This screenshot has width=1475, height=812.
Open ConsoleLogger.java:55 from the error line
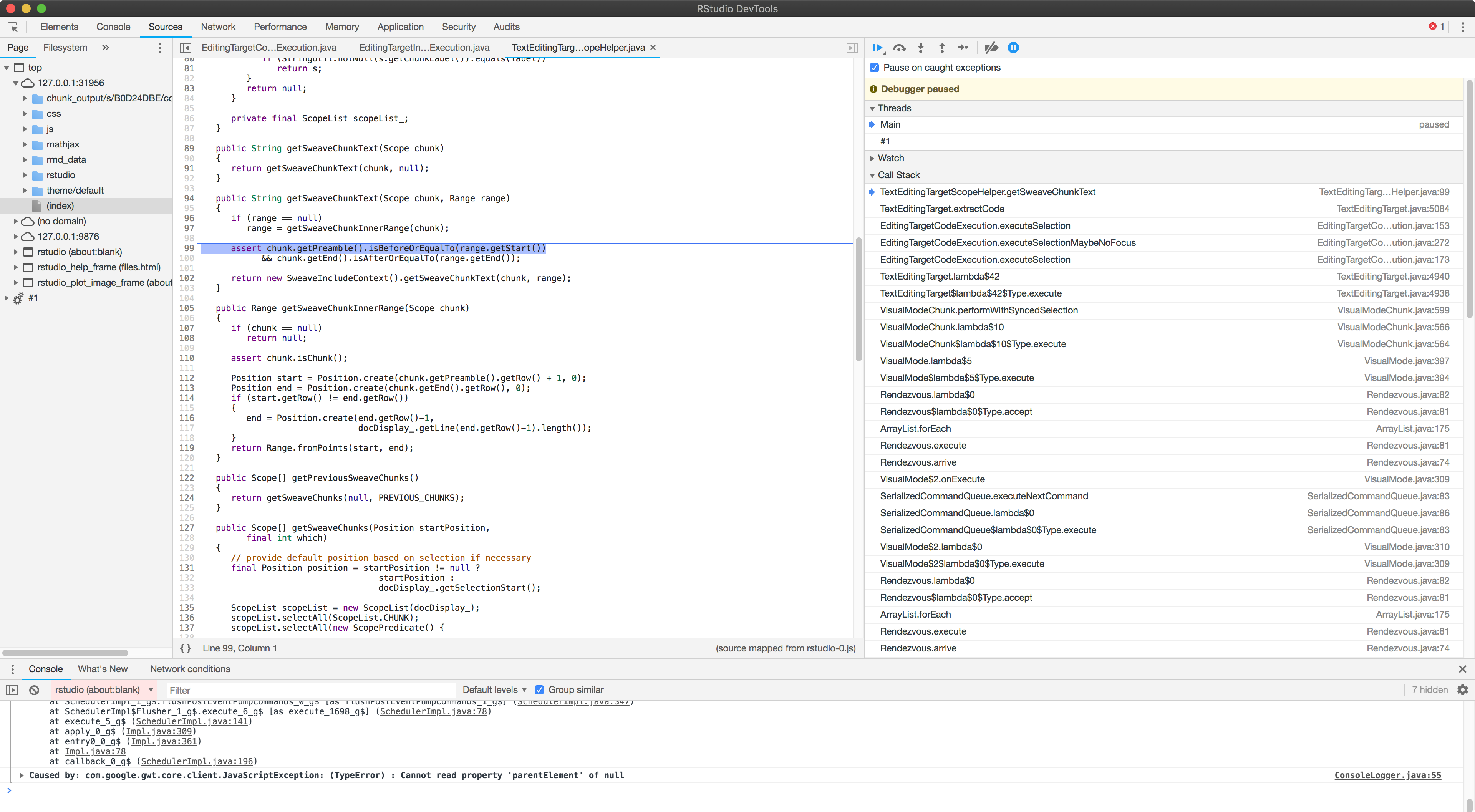1387,775
